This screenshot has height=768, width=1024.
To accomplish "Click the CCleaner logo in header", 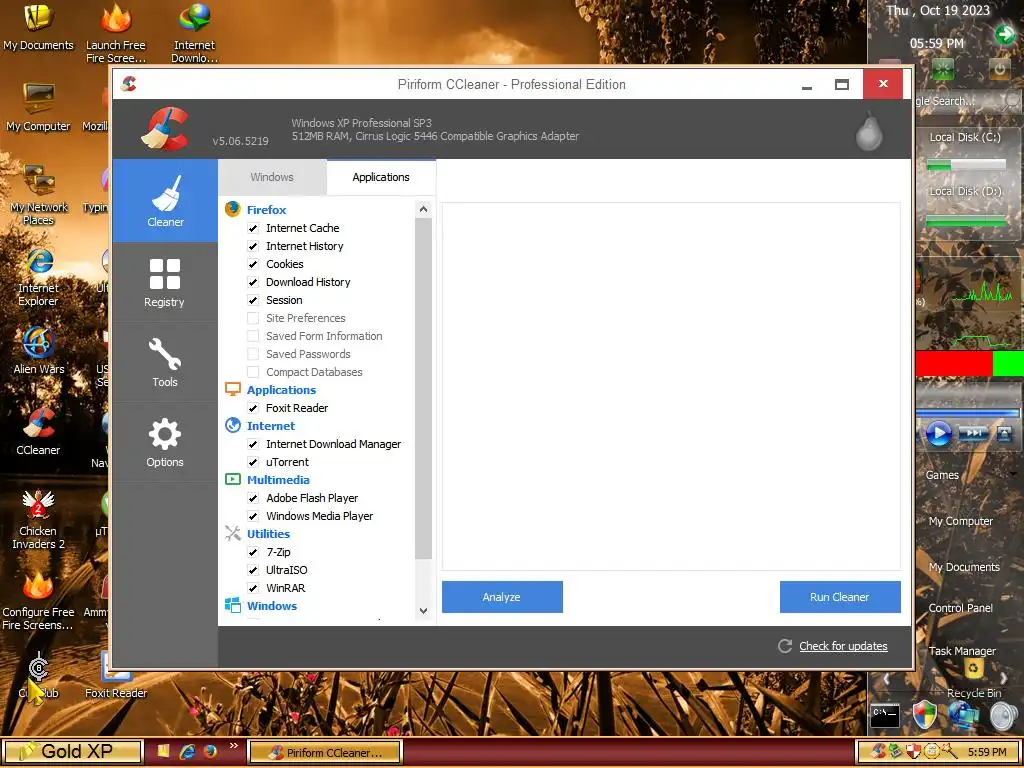I will click(x=165, y=128).
